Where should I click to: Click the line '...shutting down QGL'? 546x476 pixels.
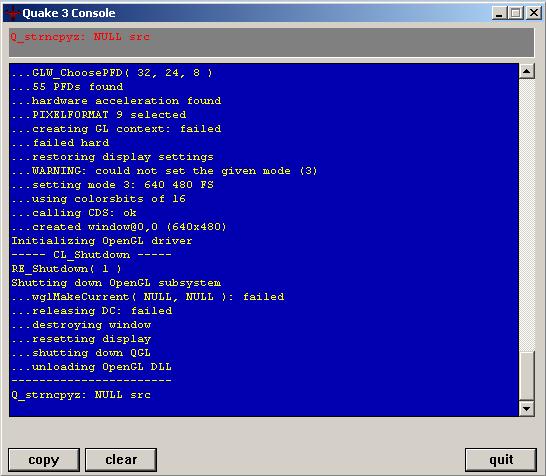pyautogui.click(x=81, y=353)
